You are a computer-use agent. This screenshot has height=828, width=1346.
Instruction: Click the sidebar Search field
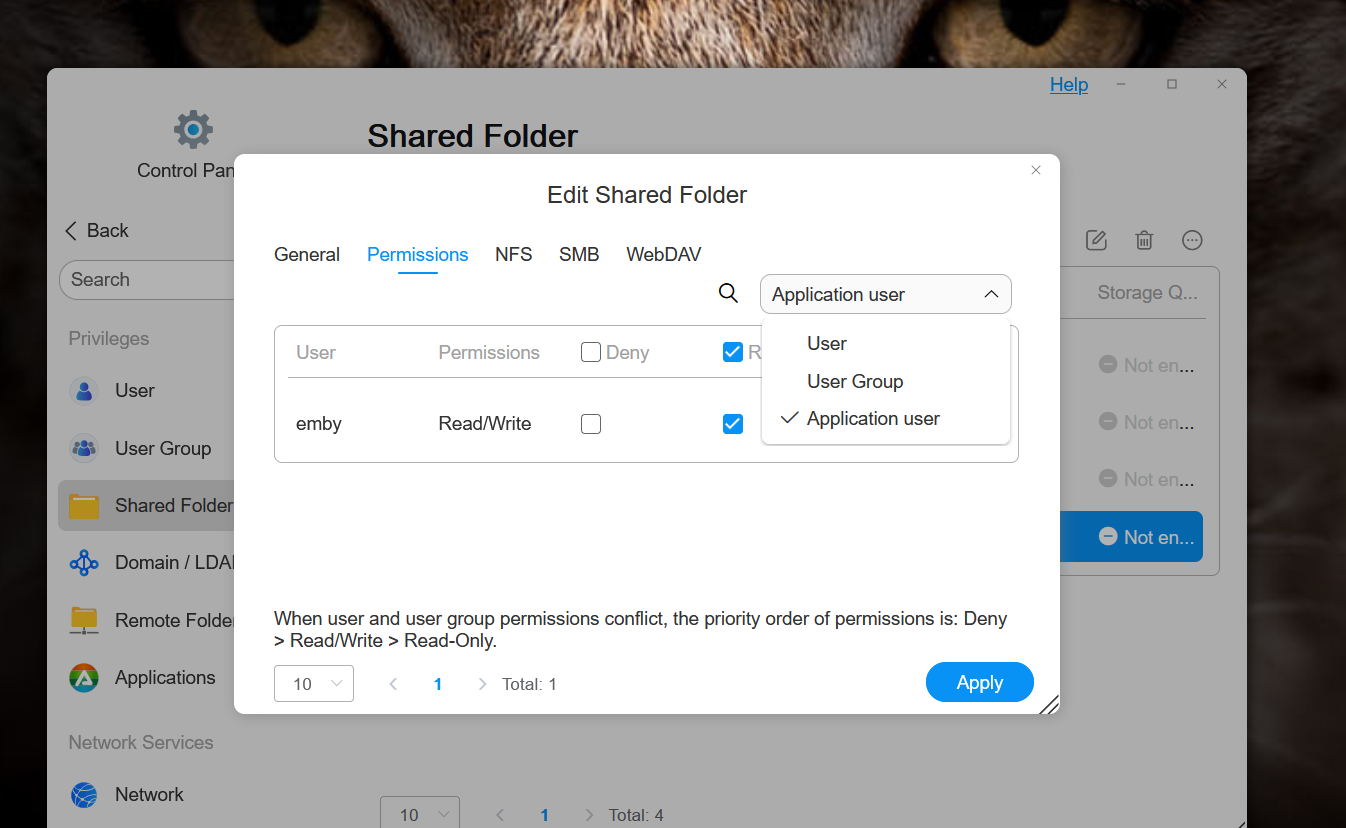(x=150, y=280)
